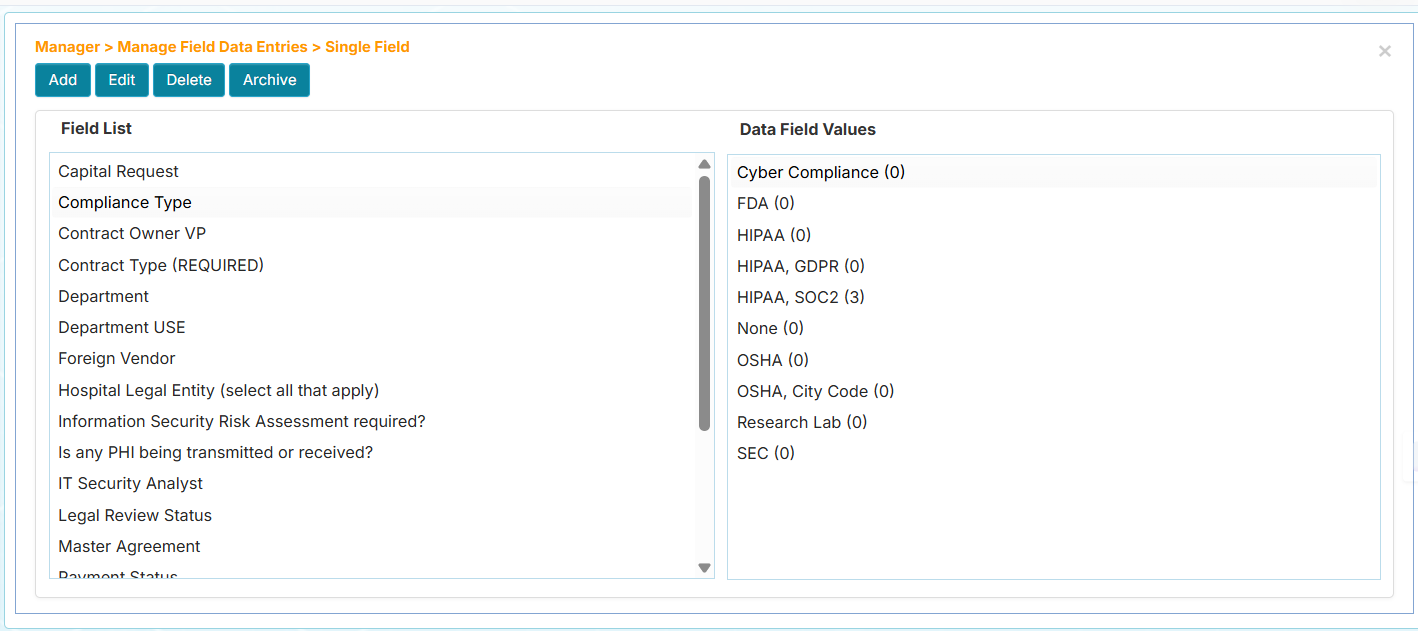Screen dimensions: 1418x631
Task: Select SEC in Data Field Values
Action: [765, 453]
